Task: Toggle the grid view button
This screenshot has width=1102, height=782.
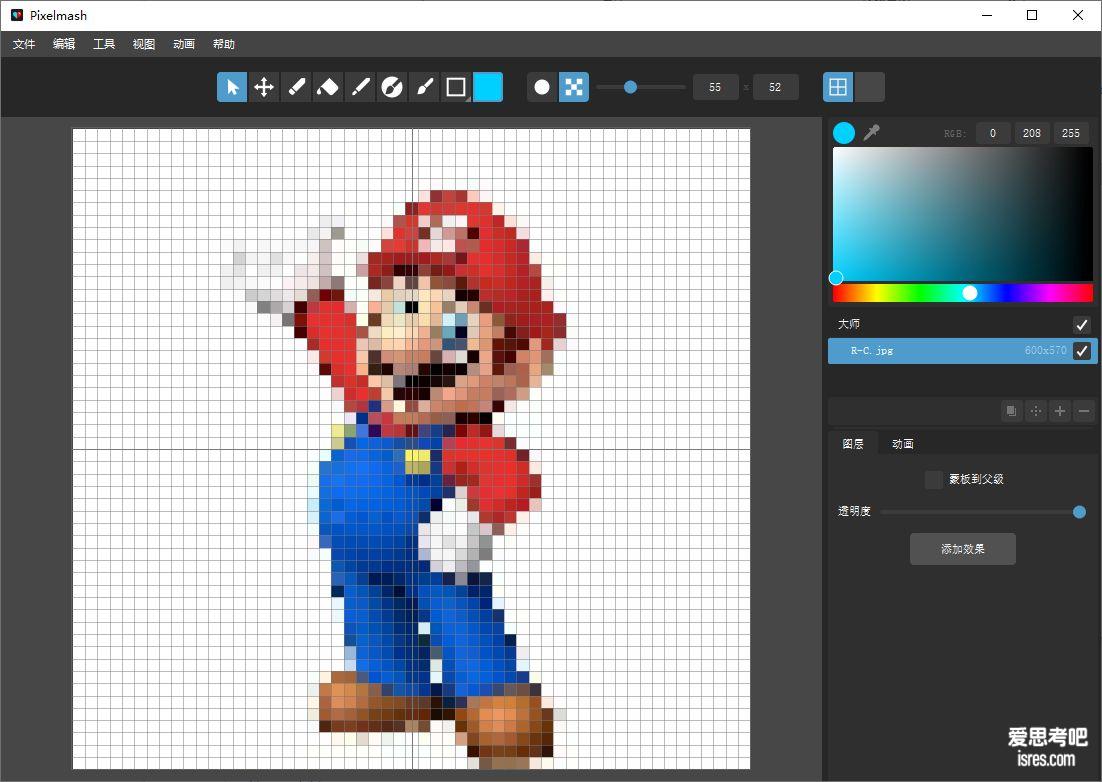Action: tap(838, 87)
